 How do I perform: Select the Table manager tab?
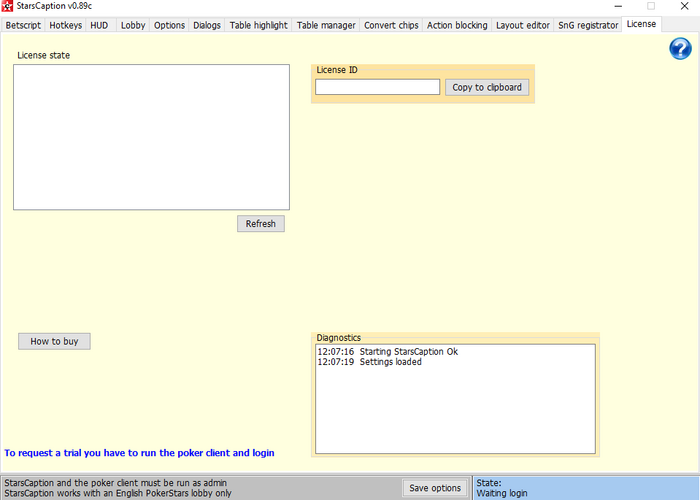[x=326, y=25]
